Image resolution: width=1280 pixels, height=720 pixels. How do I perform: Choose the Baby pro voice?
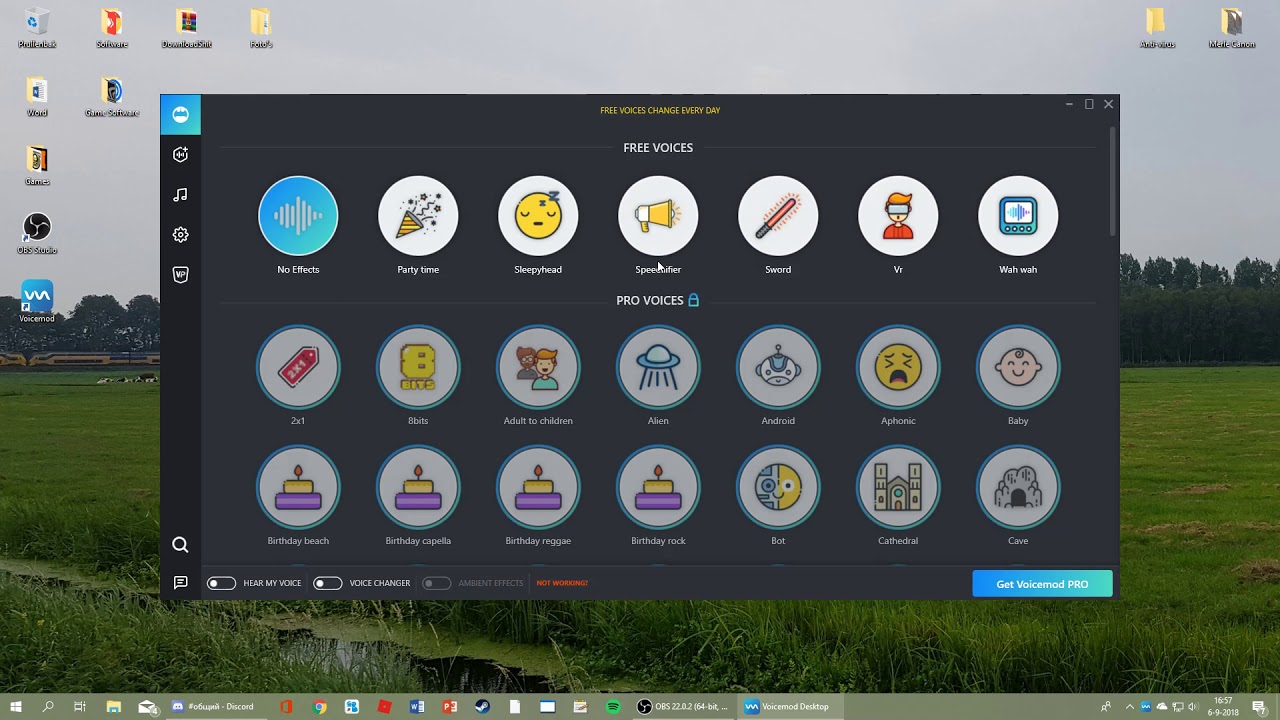(x=1018, y=367)
